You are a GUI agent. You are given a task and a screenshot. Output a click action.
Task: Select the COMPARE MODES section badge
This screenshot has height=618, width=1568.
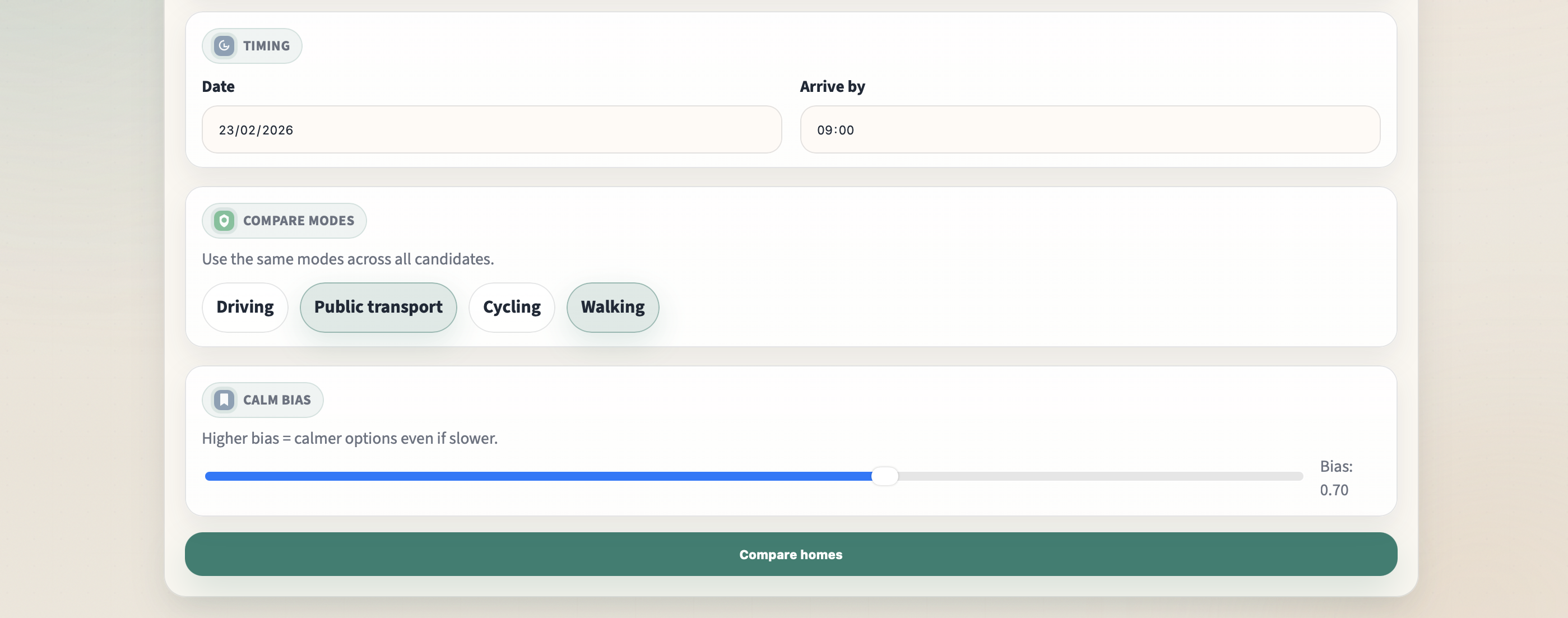284,220
